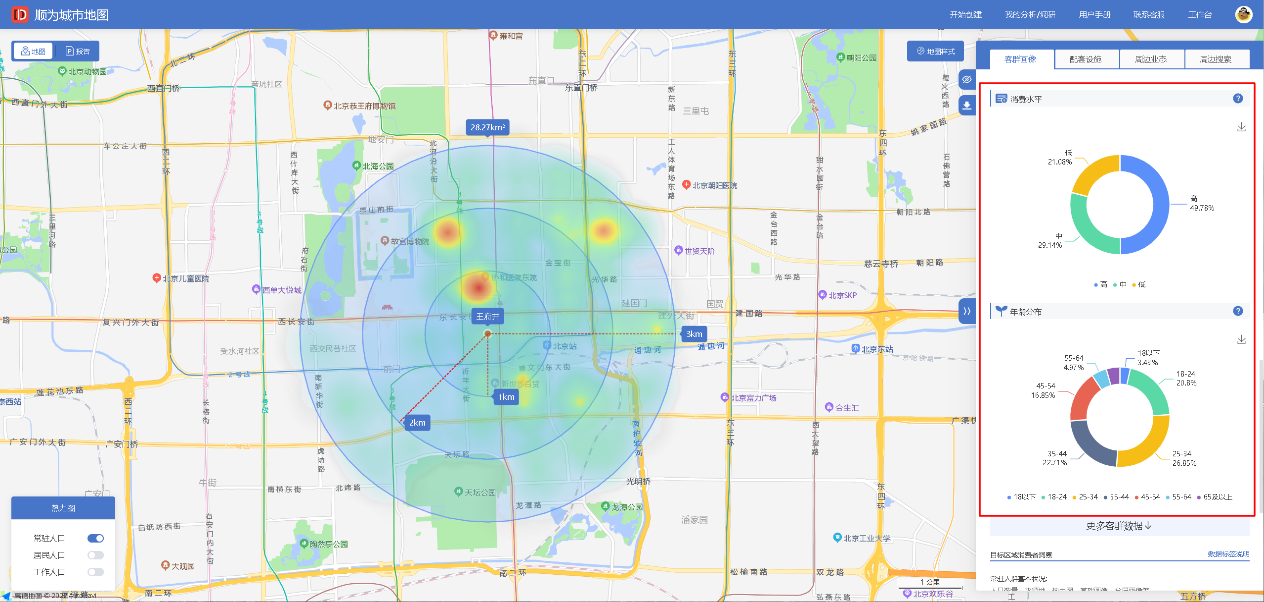Switch to the 报表 view button
This screenshot has height=602, width=1264.
tap(77, 51)
